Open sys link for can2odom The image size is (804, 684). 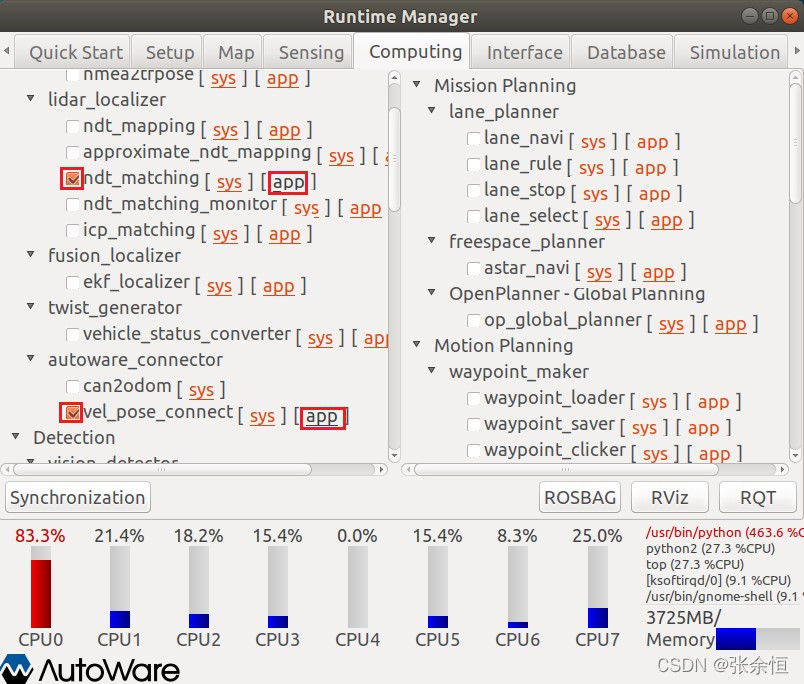tap(201, 391)
